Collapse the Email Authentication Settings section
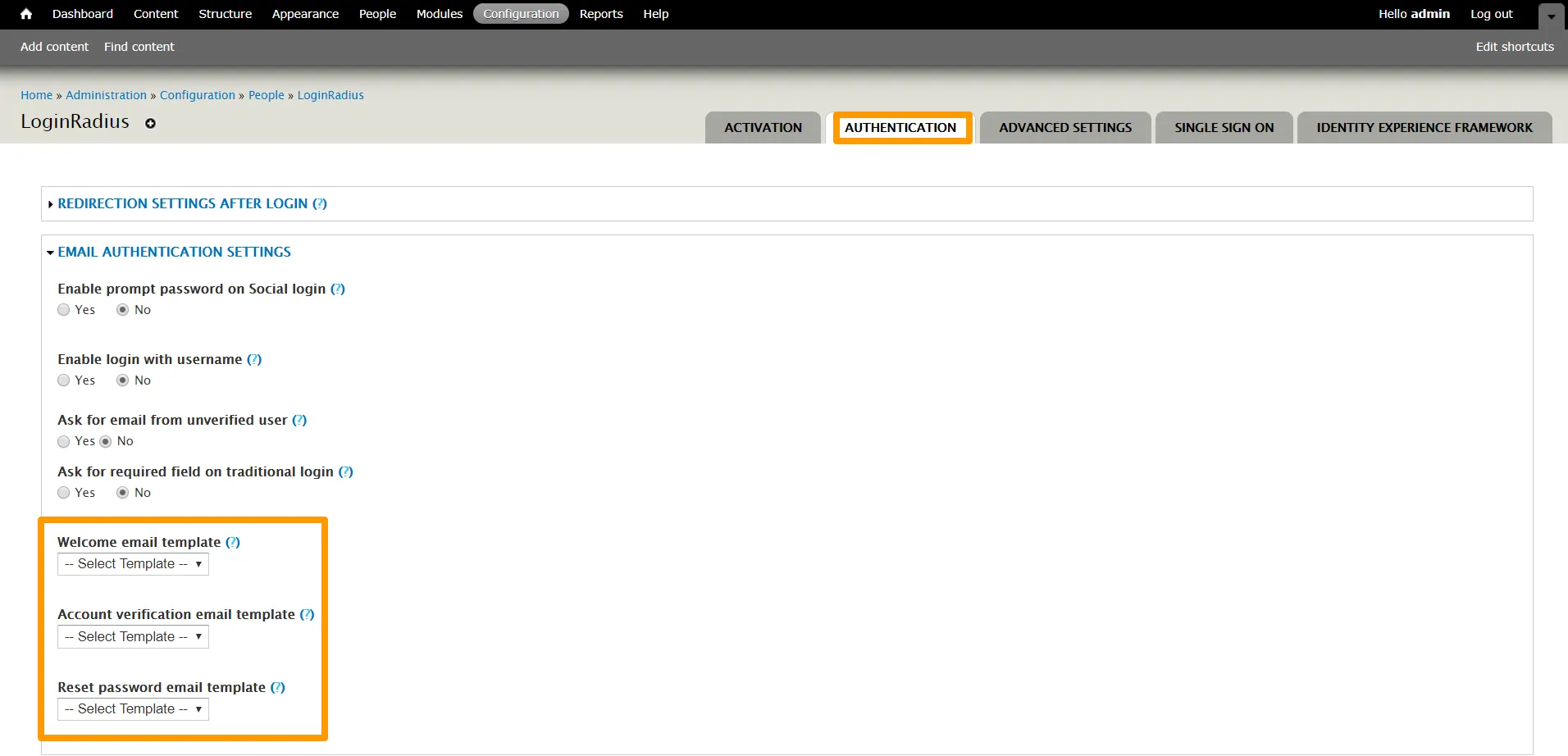 [174, 252]
